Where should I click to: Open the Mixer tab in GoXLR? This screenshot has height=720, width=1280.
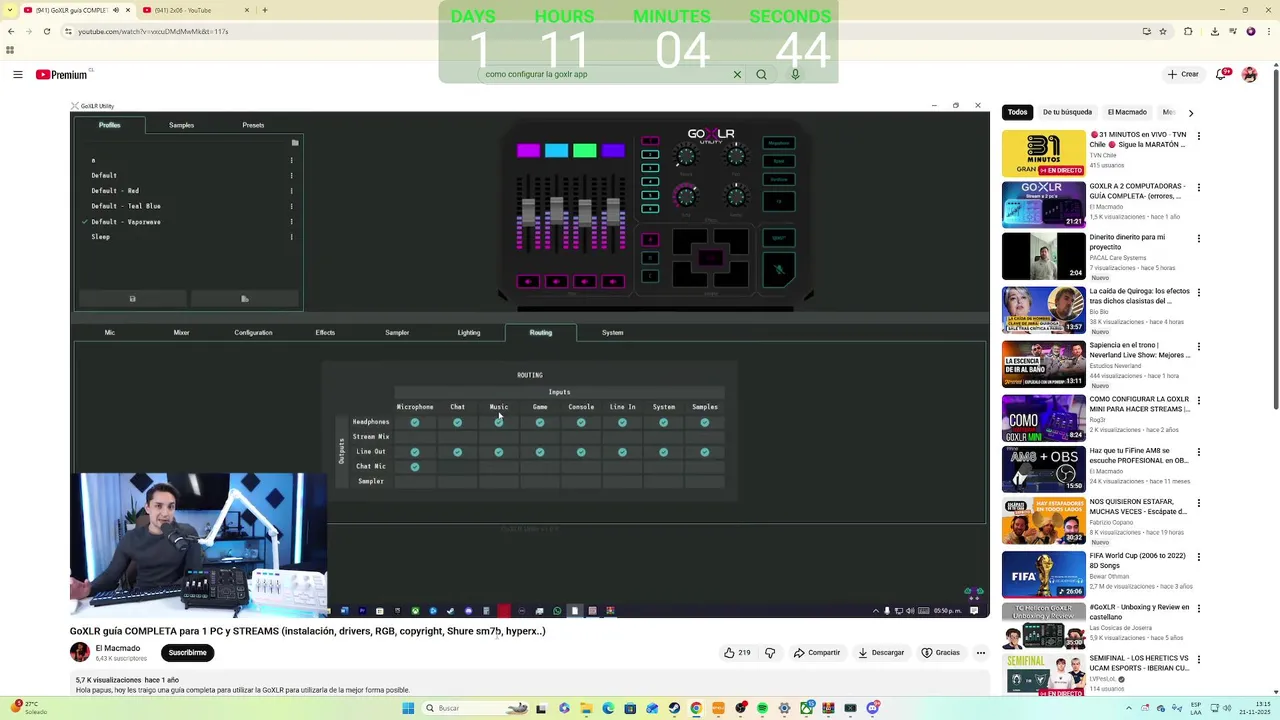coord(181,332)
